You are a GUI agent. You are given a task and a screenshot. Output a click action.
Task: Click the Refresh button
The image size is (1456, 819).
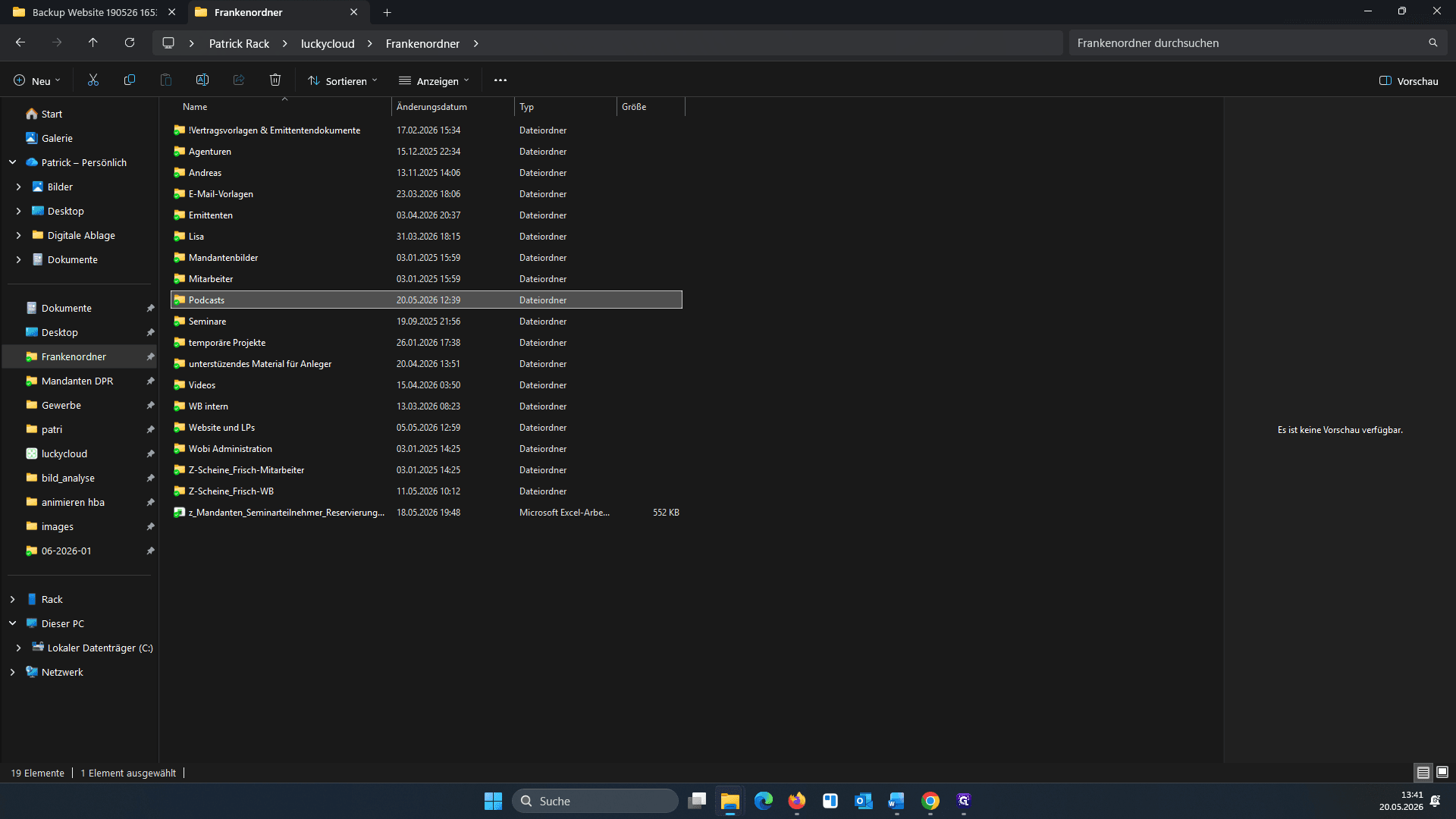(130, 43)
